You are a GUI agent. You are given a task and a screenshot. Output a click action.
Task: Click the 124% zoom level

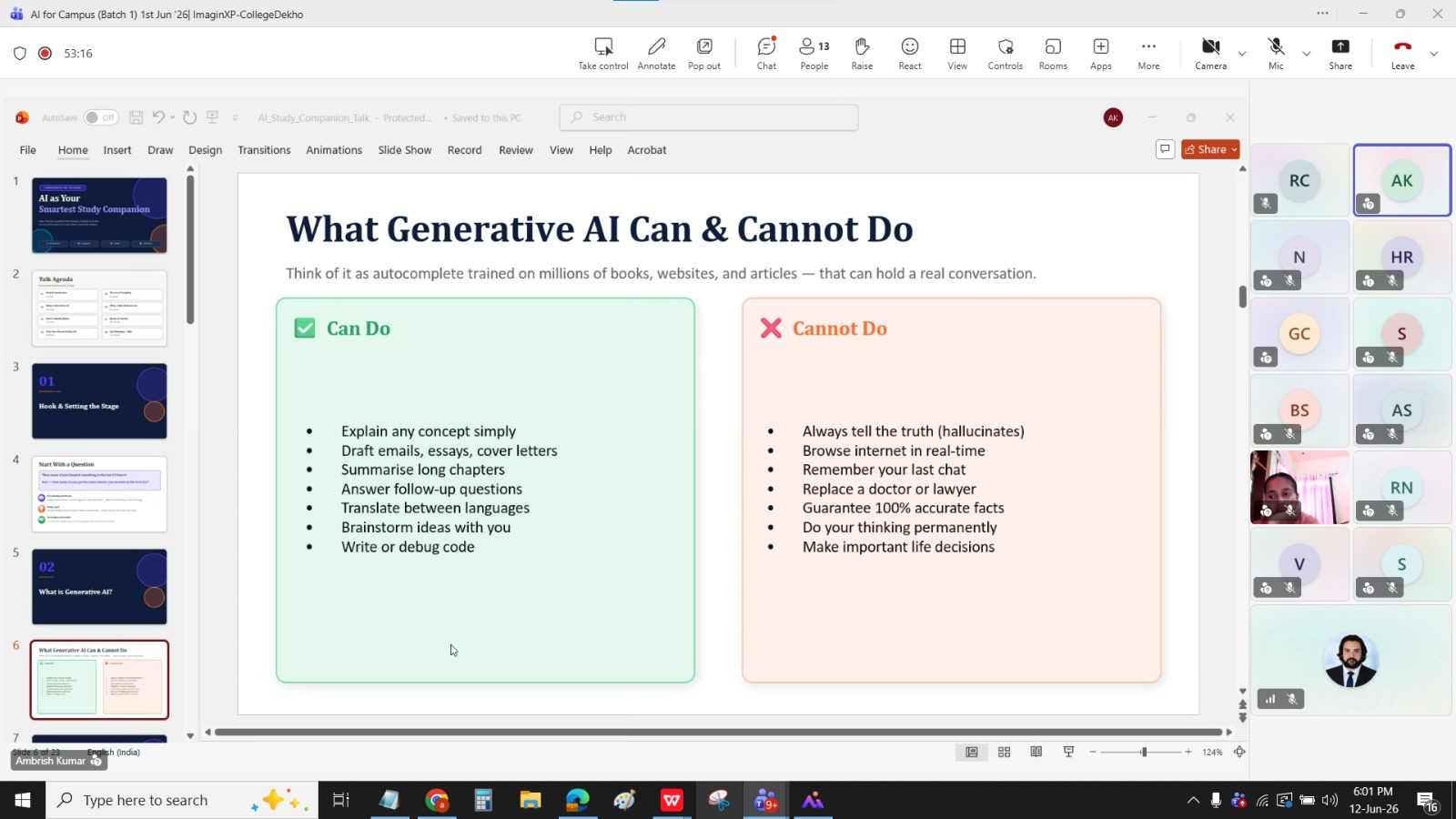1212,753
